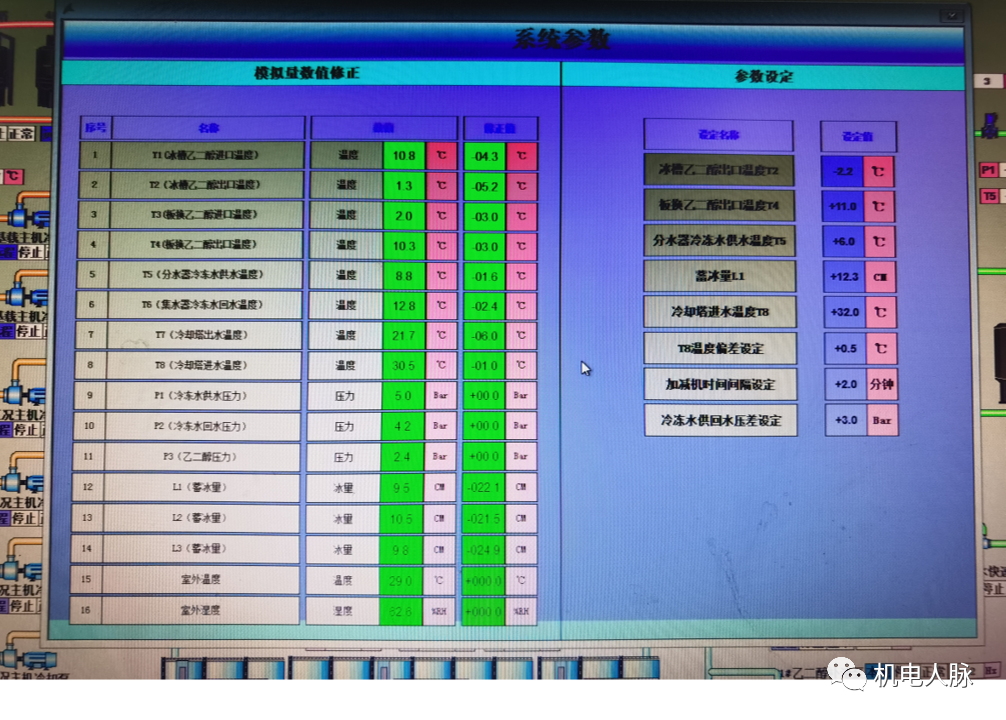Click T7 correction value -06.0
The width and height of the screenshot is (1006, 720).
pos(485,336)
